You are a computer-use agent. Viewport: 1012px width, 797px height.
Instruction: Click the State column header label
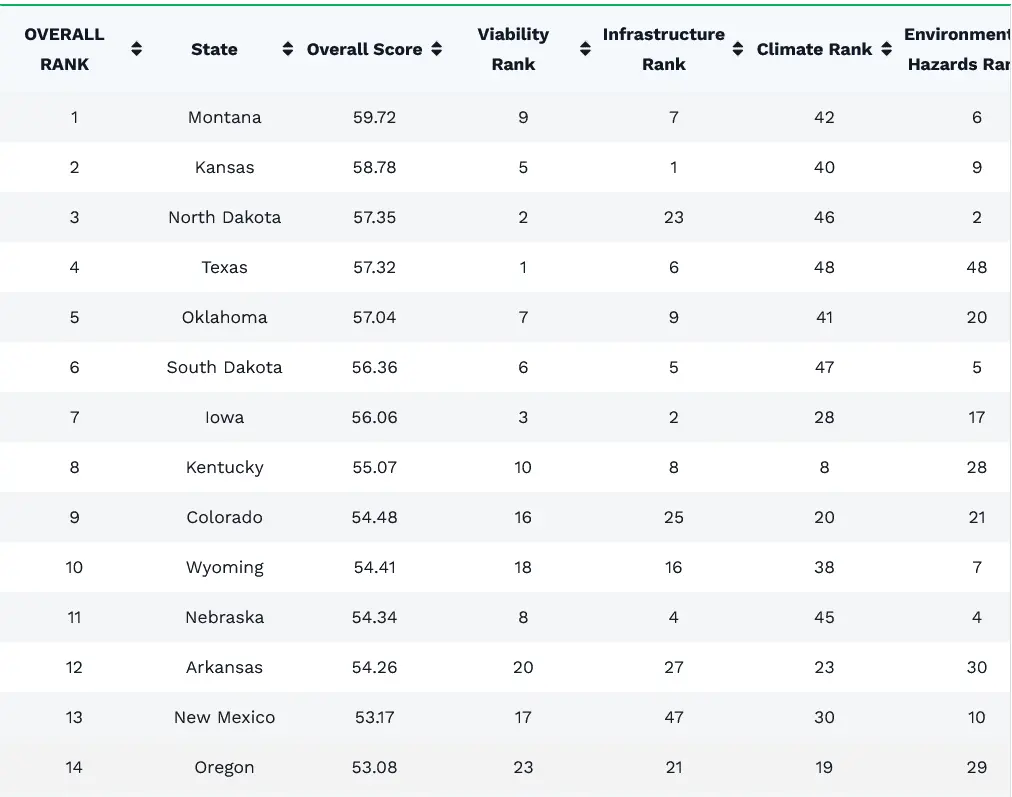coord(214,49)
